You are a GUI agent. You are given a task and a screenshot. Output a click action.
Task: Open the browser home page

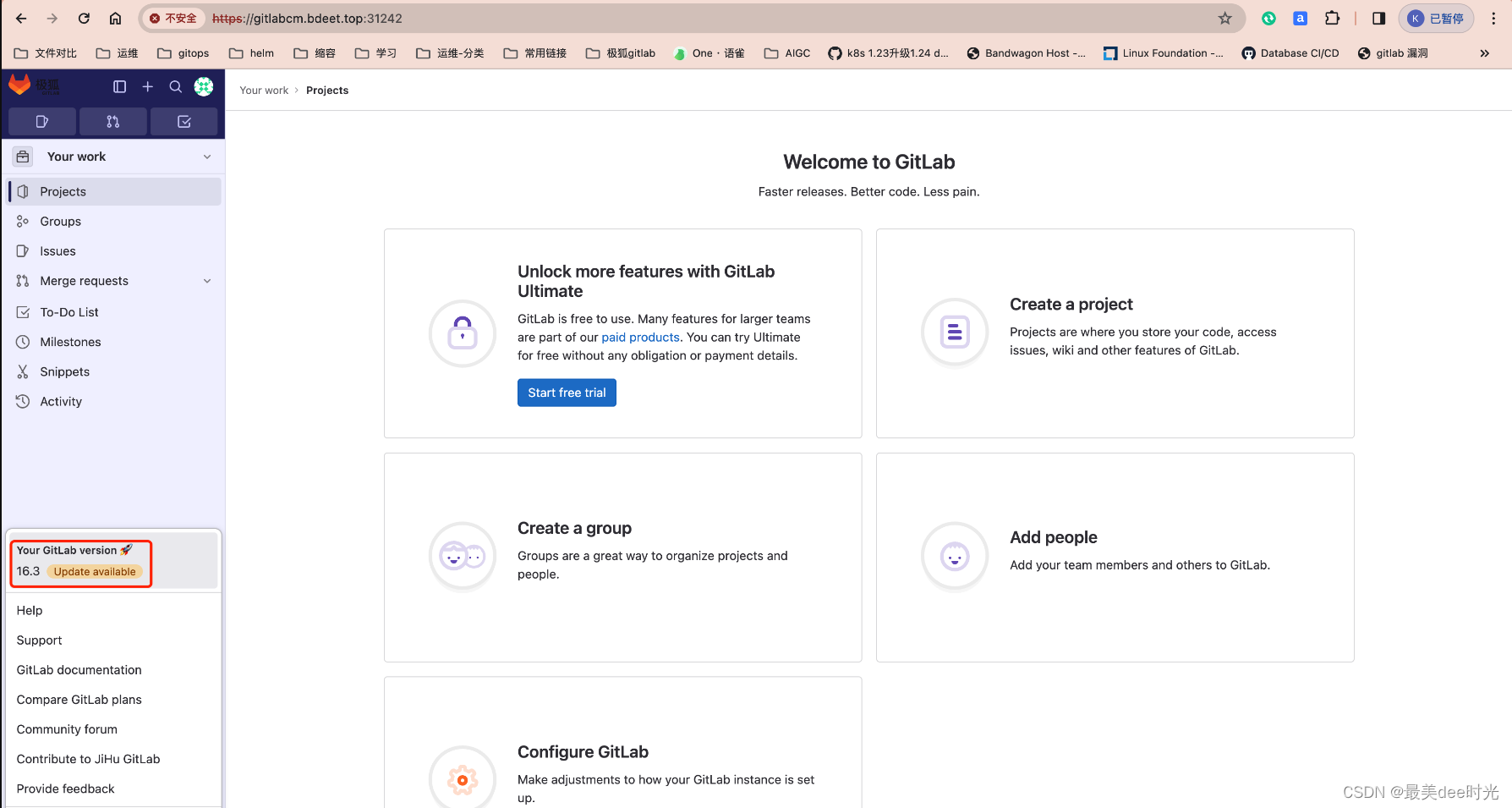116,19
